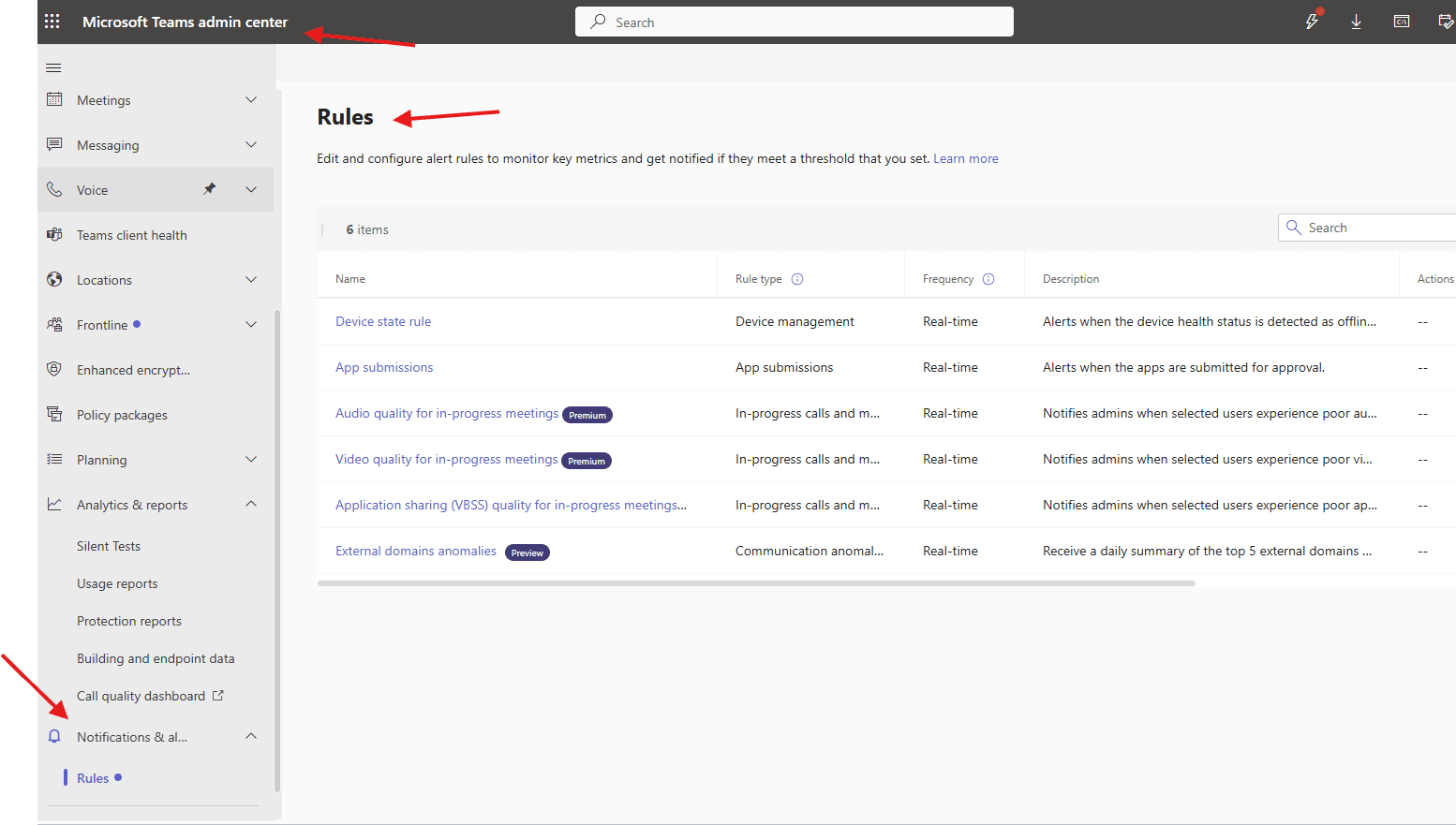Viewport: 1456px width, 825px height.
Task: Click the Messaging chat icon
Action: (x=54, y=144)
